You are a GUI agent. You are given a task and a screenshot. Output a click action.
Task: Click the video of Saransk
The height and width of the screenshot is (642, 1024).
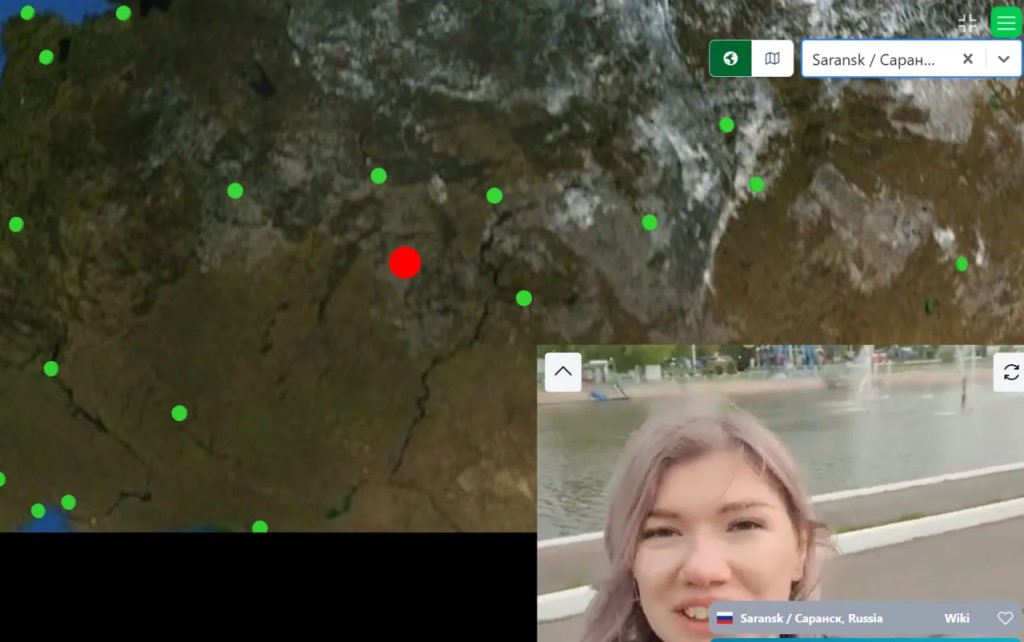[x=780, y=493]
